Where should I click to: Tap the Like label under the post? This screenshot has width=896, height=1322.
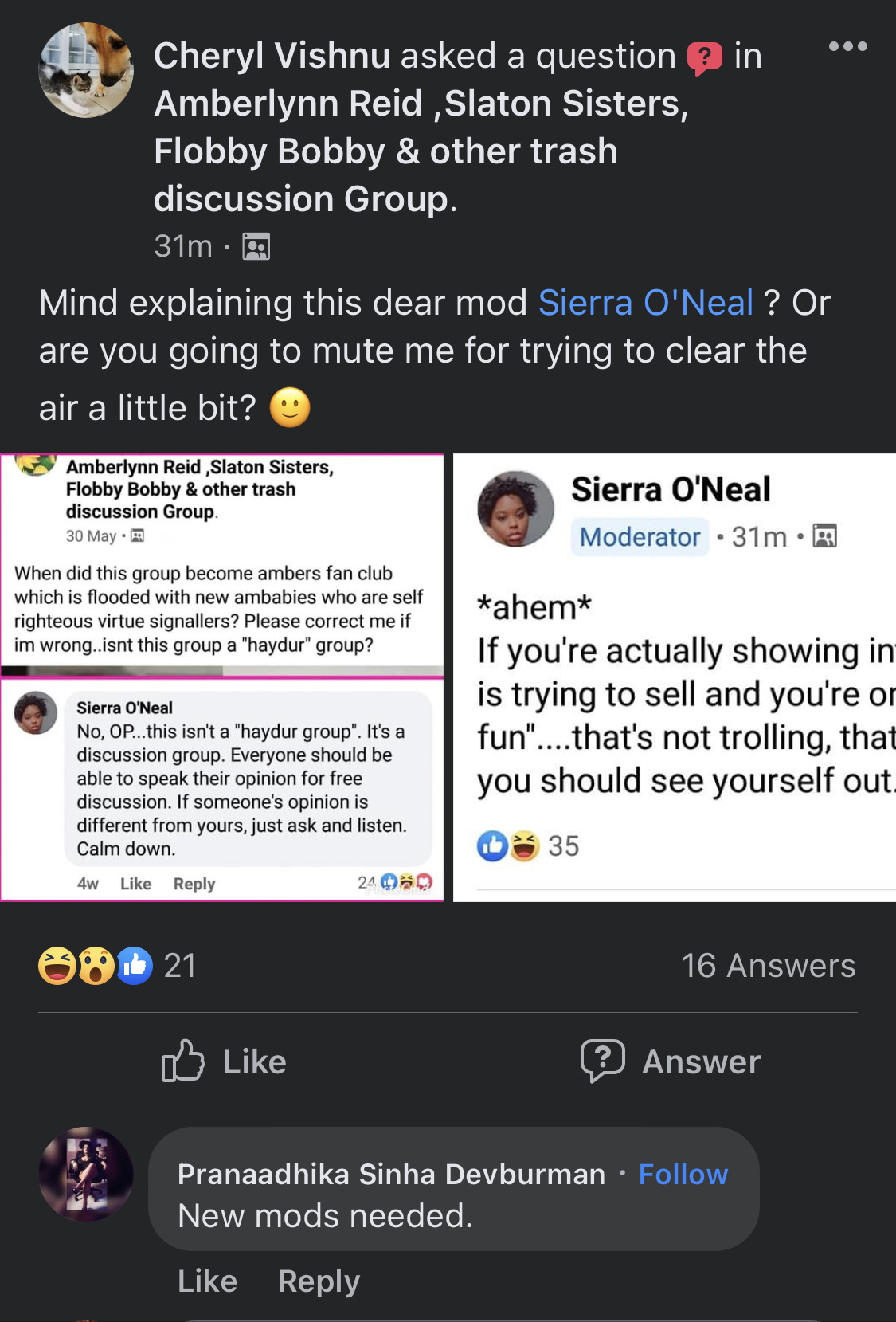click(254, 1061)
